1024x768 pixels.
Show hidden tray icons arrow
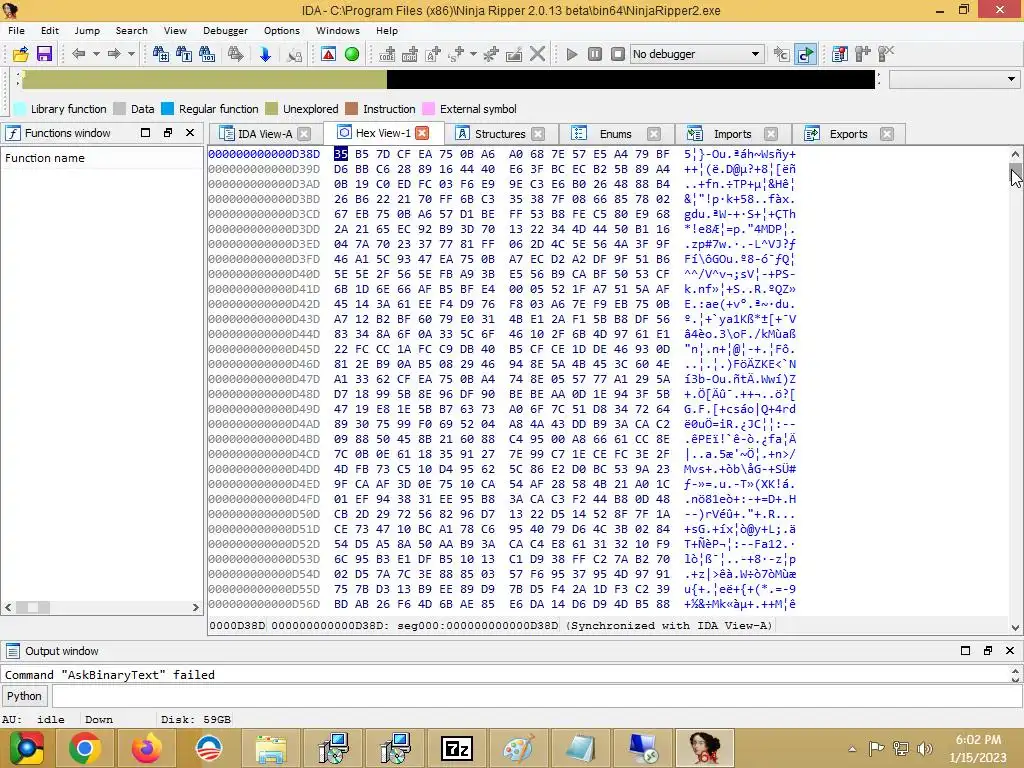852,749
